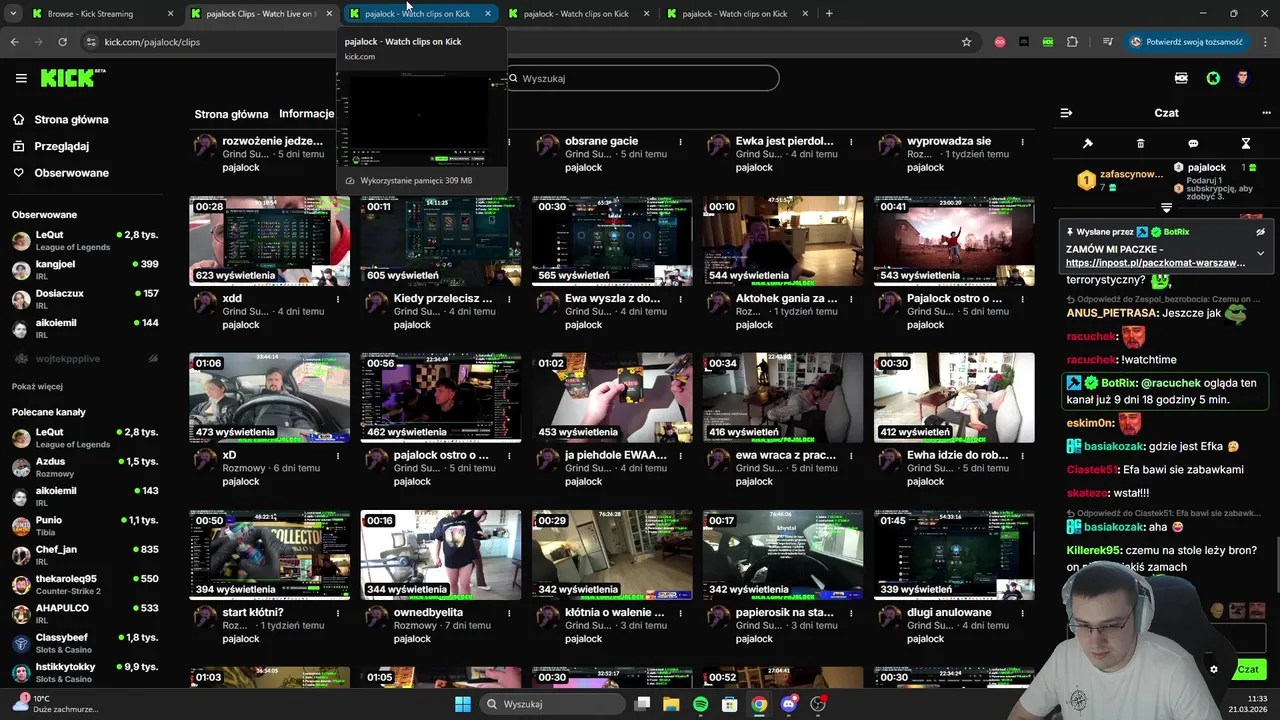
Task: Click the hourglass icon in chat toolbar
Action: pyautogui.click(x=1246, y=144)
